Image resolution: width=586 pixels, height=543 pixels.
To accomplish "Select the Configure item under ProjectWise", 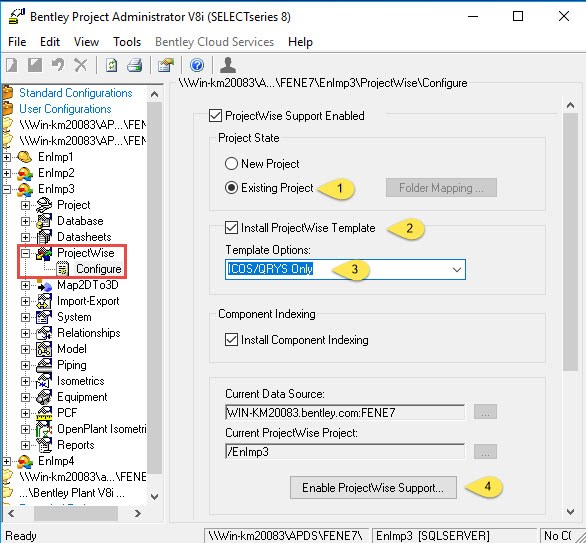I will click(99, 269).
